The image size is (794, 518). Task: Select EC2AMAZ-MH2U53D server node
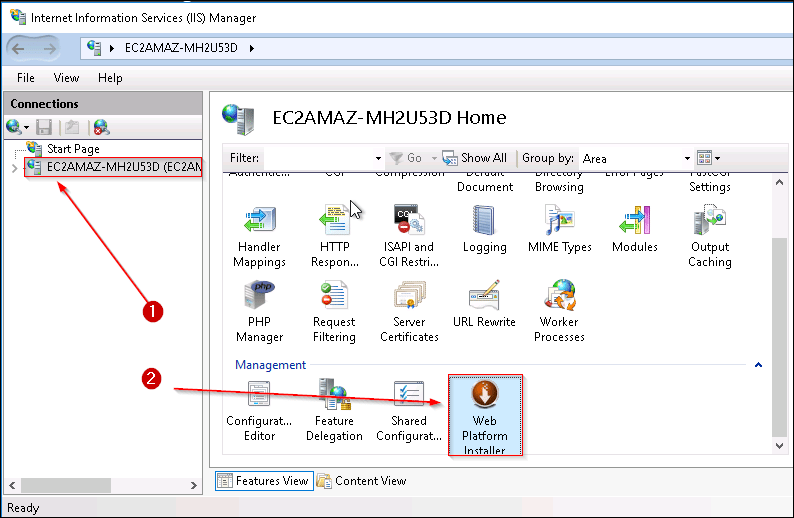pos(113,167)
